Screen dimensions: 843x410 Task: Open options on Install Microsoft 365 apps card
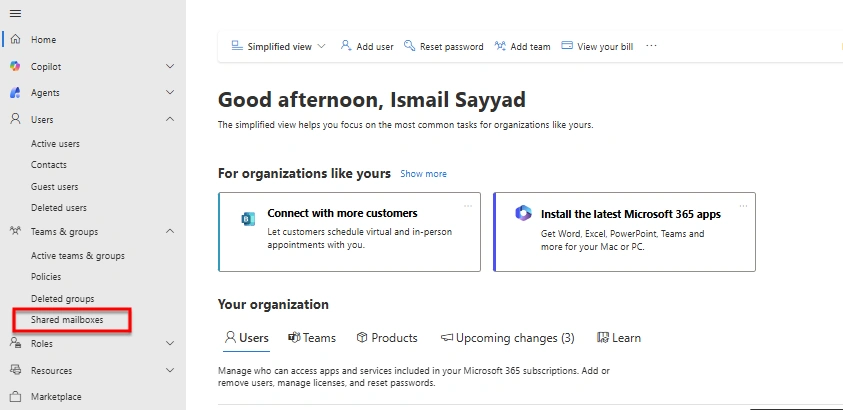[743, 206]
